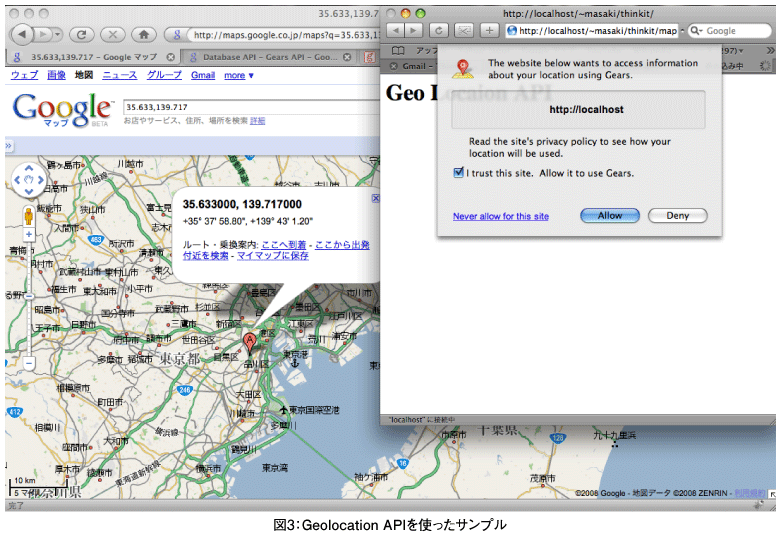Expand Safari bookmarks bar overflow chevron
Viewport: 780px width, 535px height.
pos(771,51)
